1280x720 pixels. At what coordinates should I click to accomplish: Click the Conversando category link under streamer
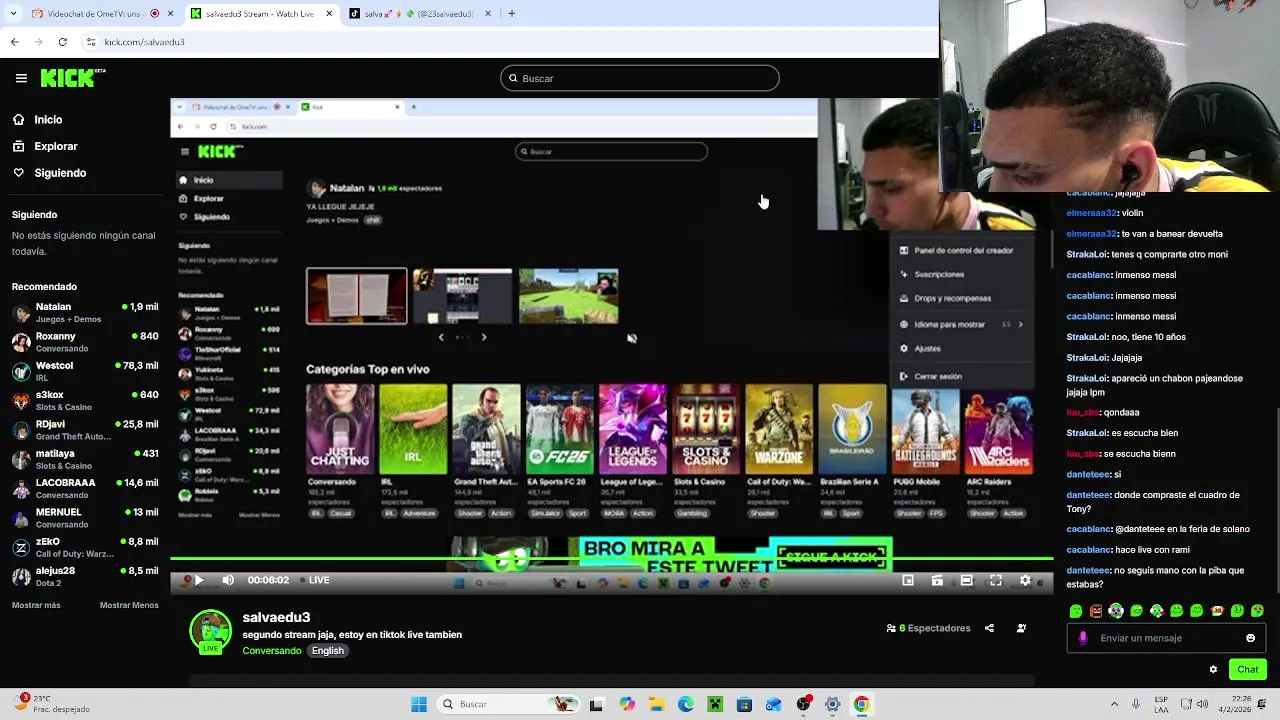click(272, 650)
